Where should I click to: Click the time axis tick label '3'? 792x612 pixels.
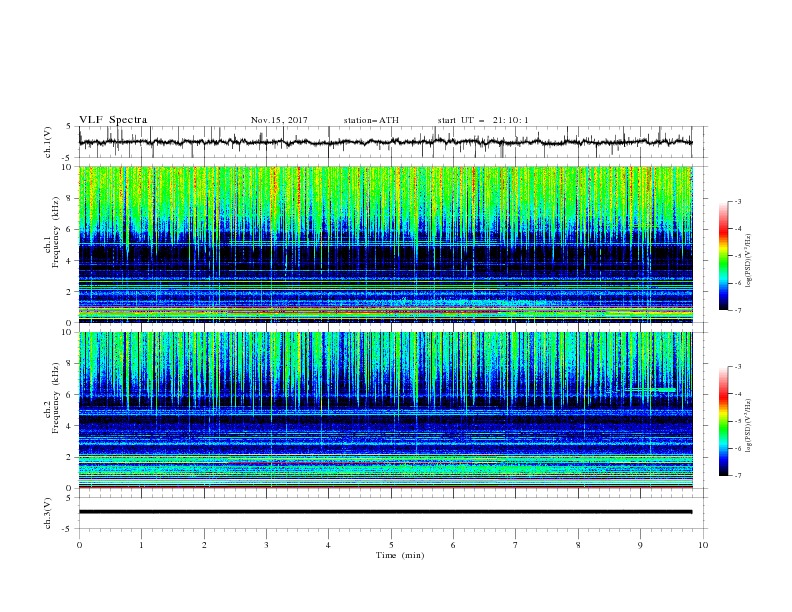[266, 545]
